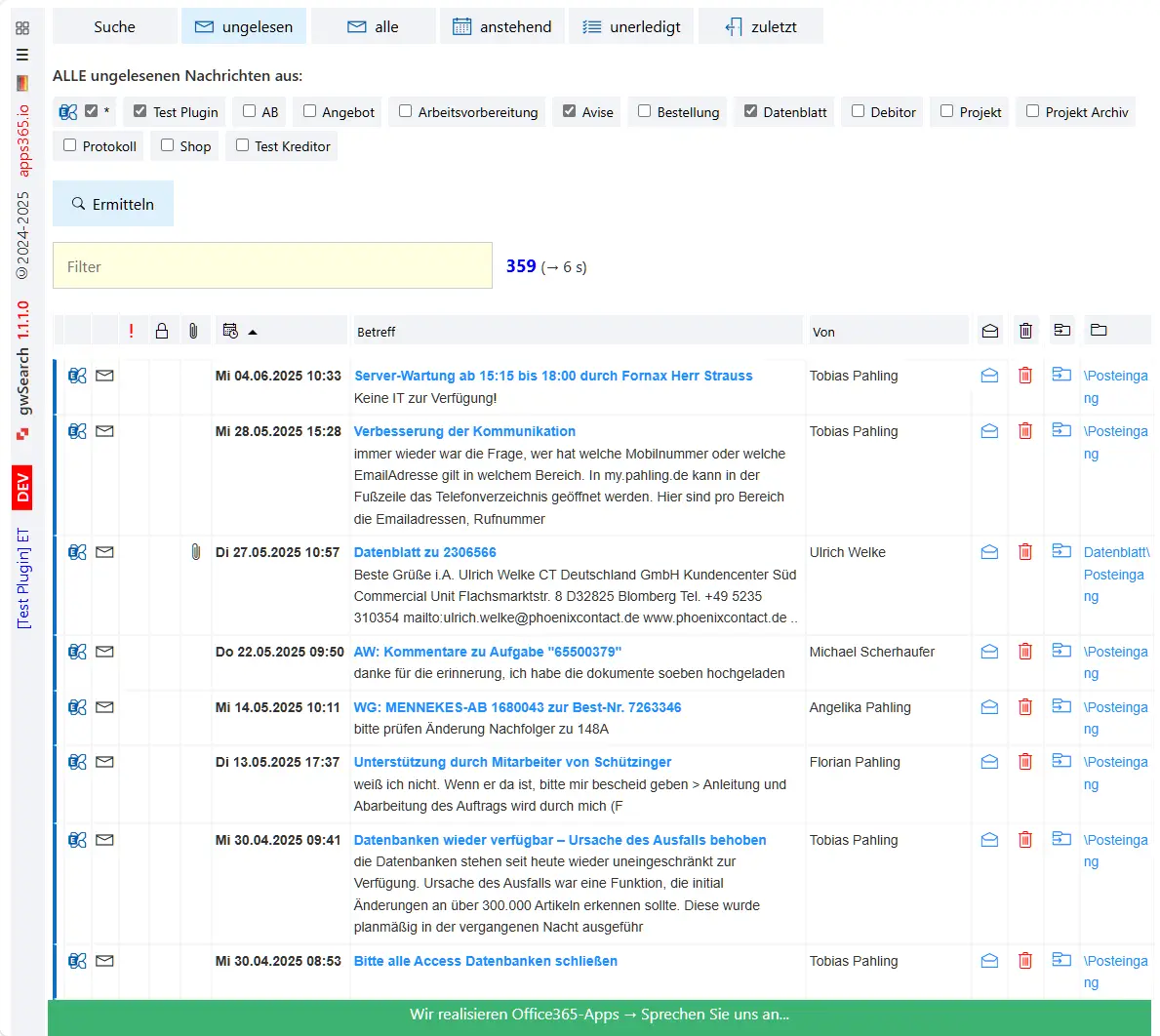The image size is (1160, 1036).
Task: Delete WG: MENNEKES-AB message
Action: point(1024,707)
